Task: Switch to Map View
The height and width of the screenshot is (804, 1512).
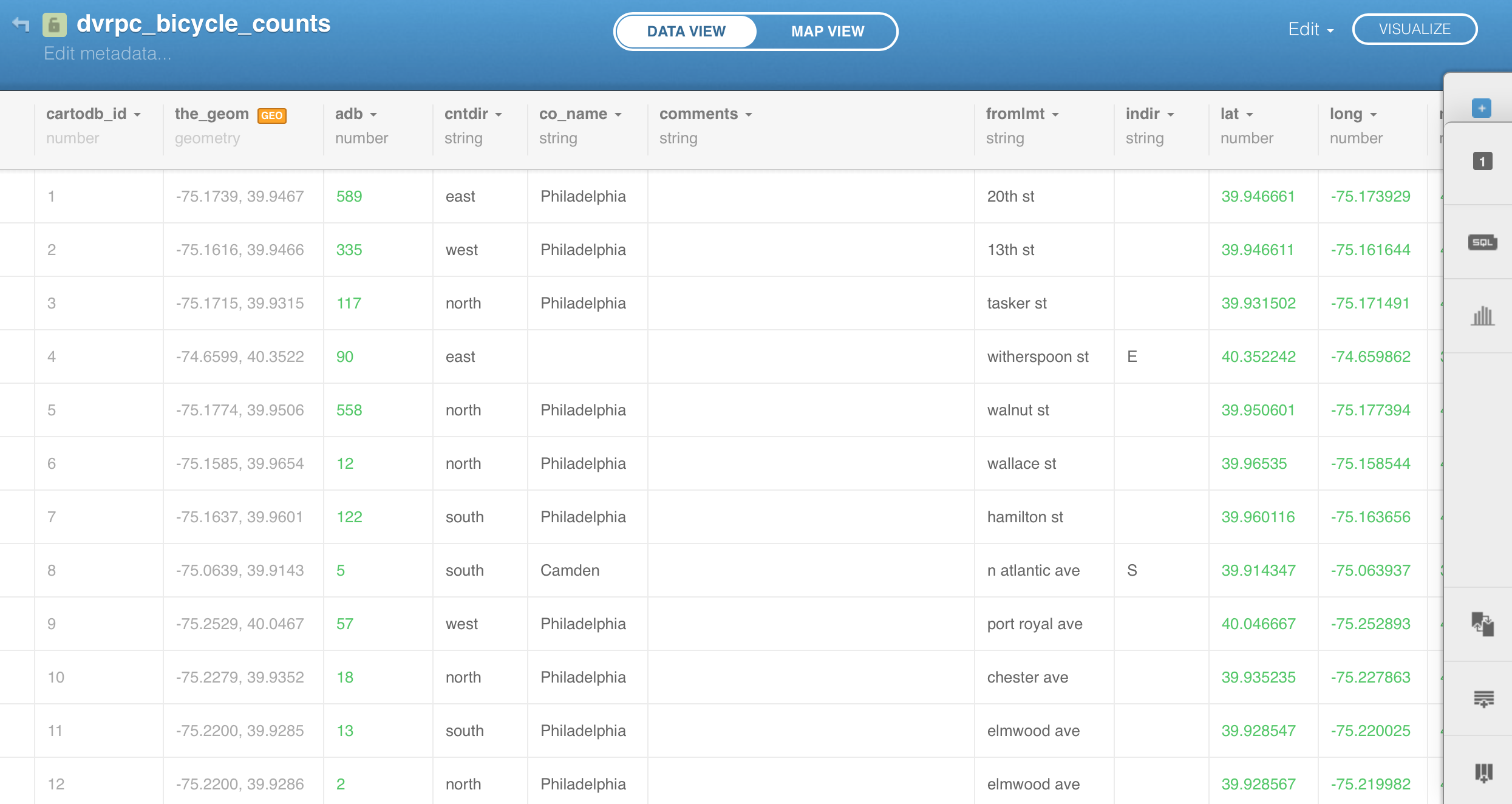Action: [x=827, y=32]
